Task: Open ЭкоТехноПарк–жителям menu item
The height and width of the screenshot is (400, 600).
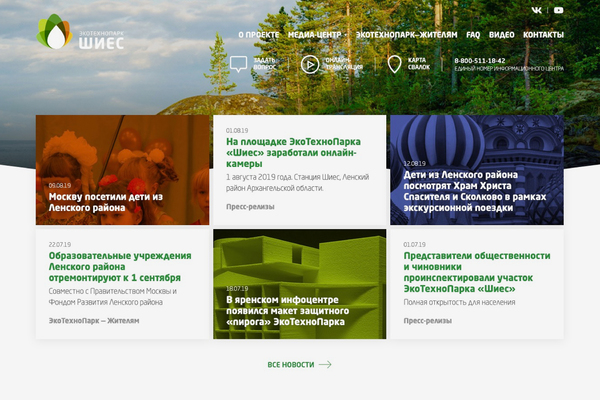Action: 406,35
